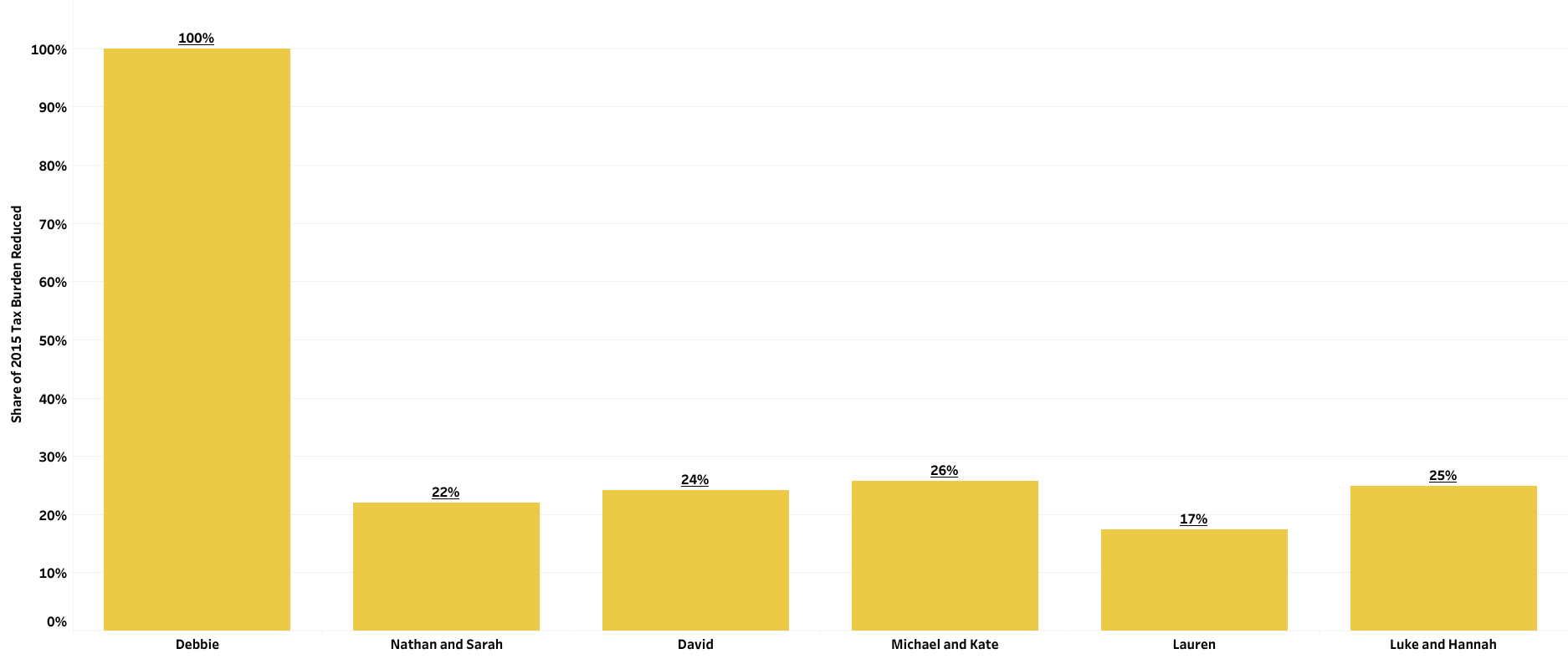Click the Lauren bar
Image resolution: width=1568 pixels, height=664 pixels.
pyautogui.click(x=1194, y=580)
